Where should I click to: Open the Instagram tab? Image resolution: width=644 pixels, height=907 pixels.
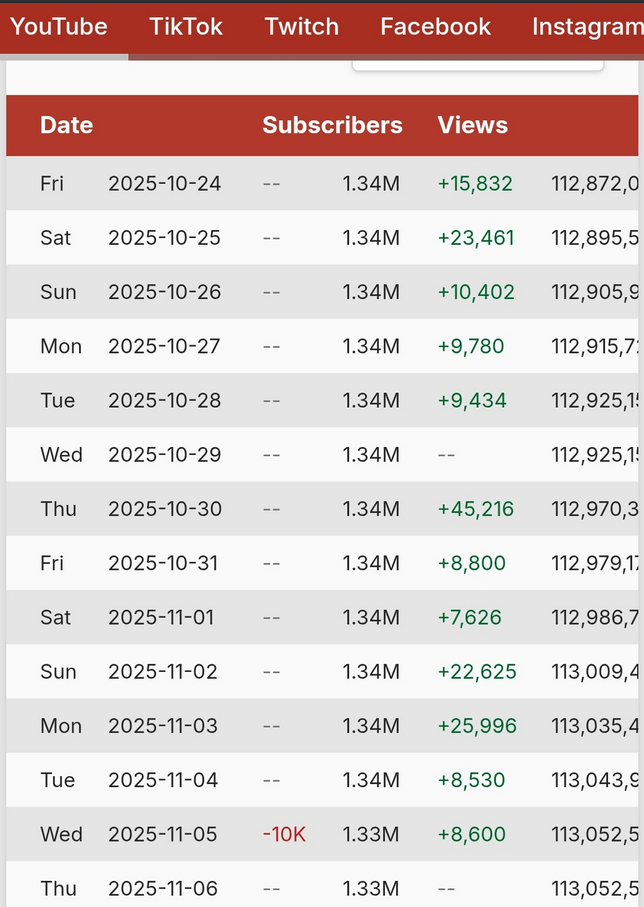[587, 27]
